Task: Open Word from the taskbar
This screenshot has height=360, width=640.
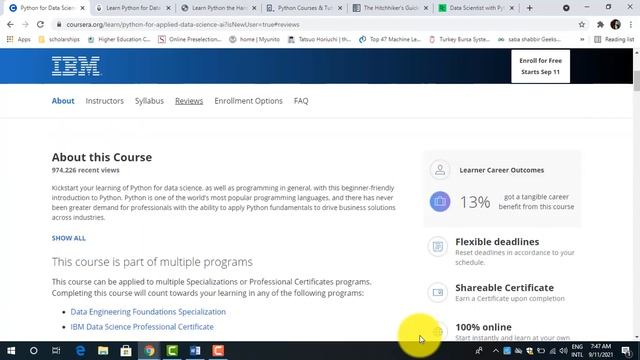Action: click(195, 351)
